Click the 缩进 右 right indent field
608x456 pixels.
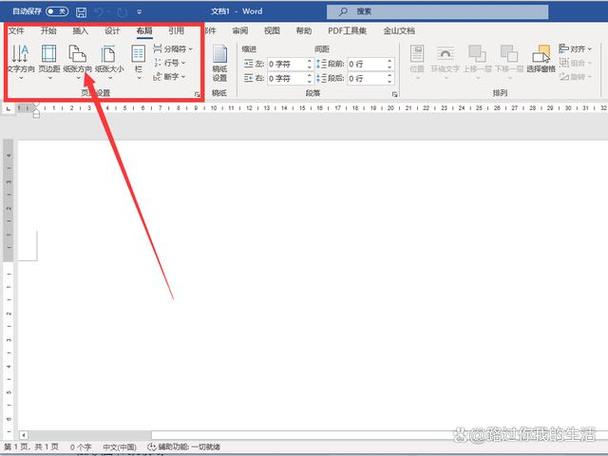click(288, 78)
